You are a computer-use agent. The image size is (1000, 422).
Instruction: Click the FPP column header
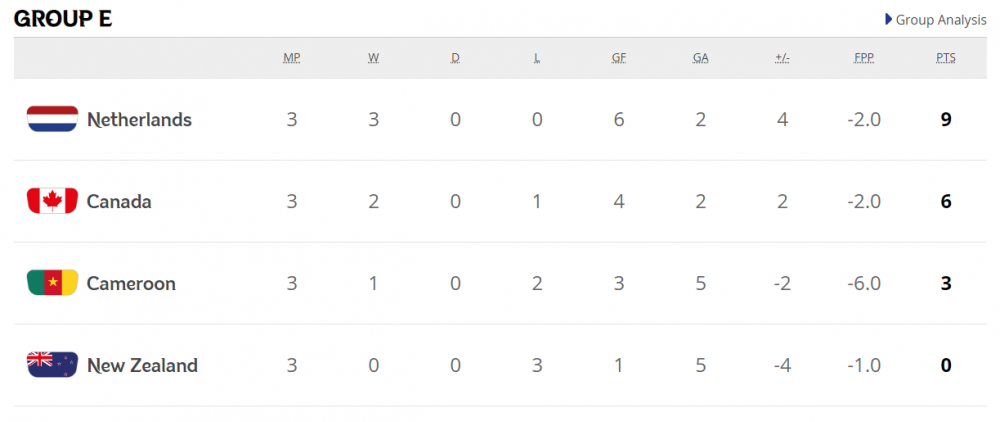click(x=864, y=58)
